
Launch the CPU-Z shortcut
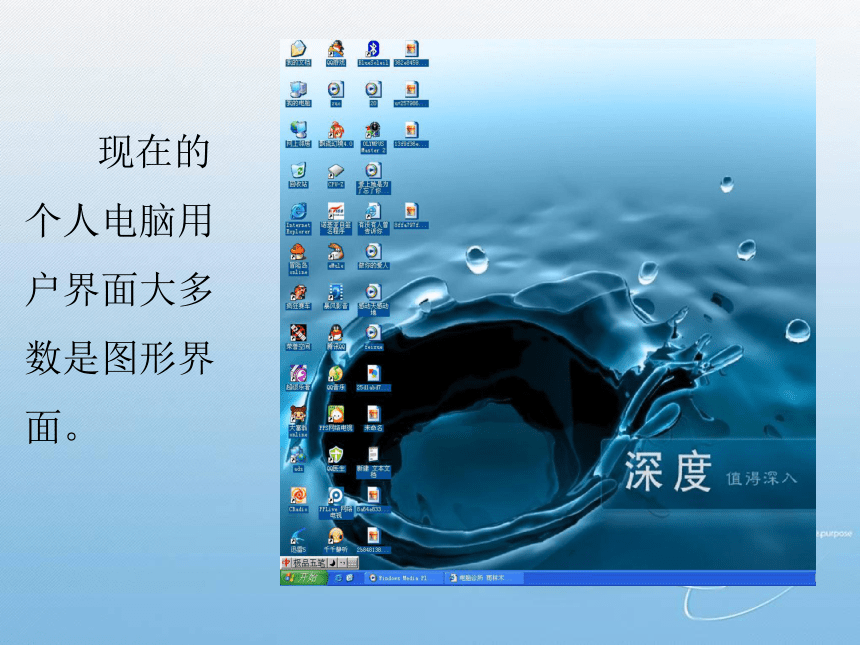coord(336,175)
